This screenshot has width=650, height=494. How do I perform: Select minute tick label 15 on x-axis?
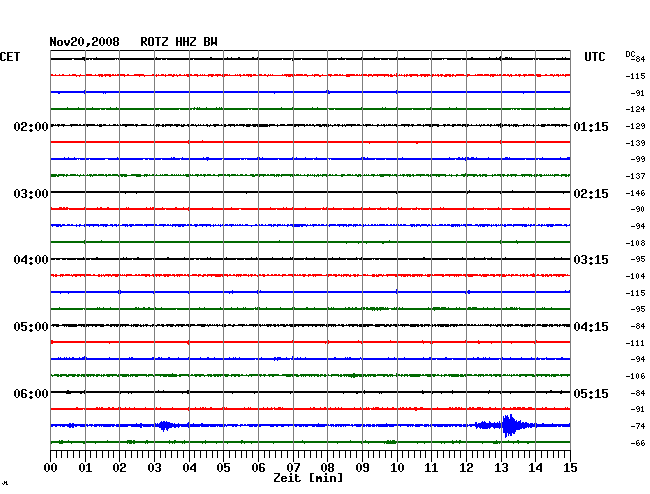(570, 468)
